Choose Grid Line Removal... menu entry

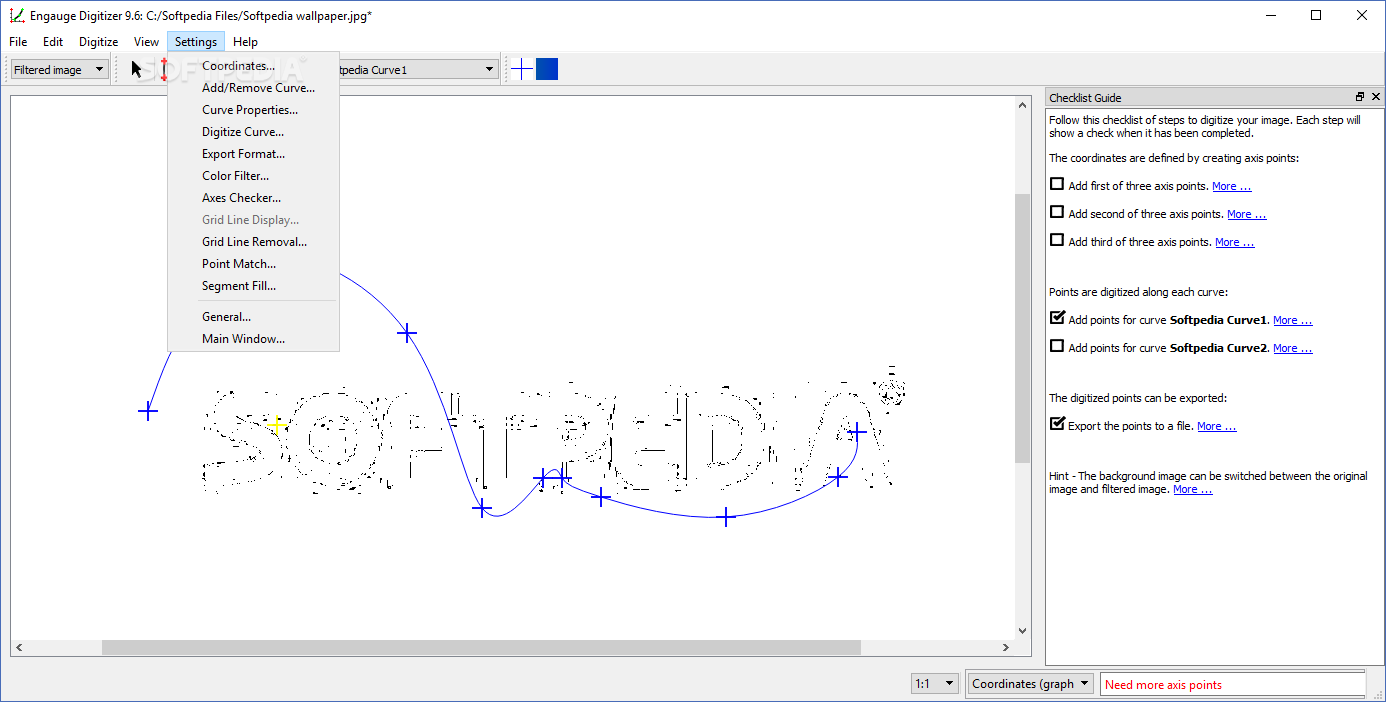254,242
